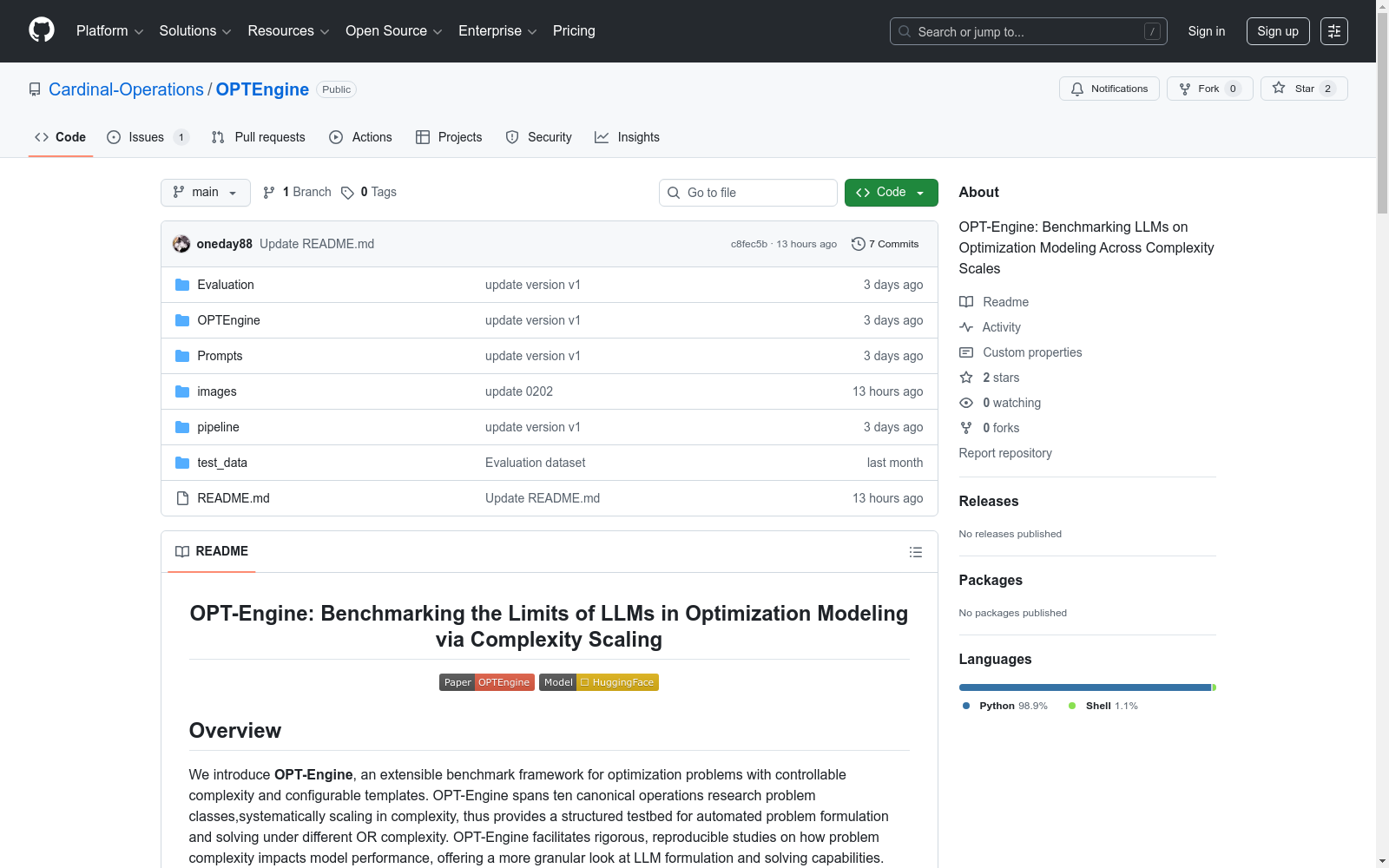Expand the Open Source menu
Viewport: 1389px width, 868px height.
pyautogui.click(x=394, y=31)
